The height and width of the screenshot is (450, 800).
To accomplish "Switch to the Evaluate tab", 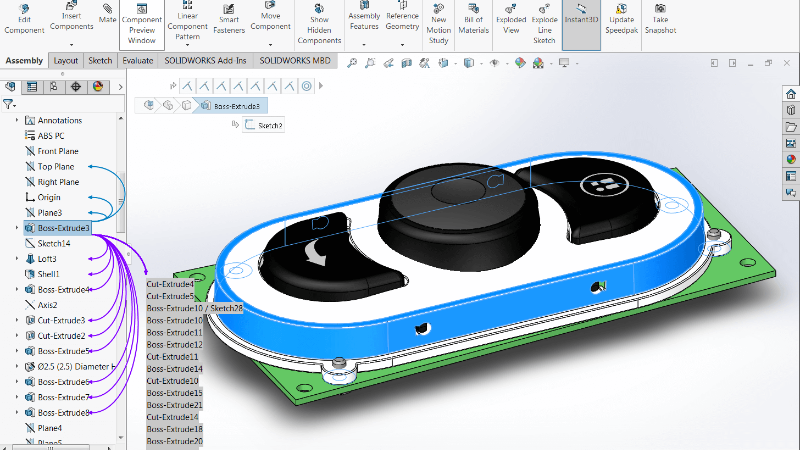I will click(137, 61).
